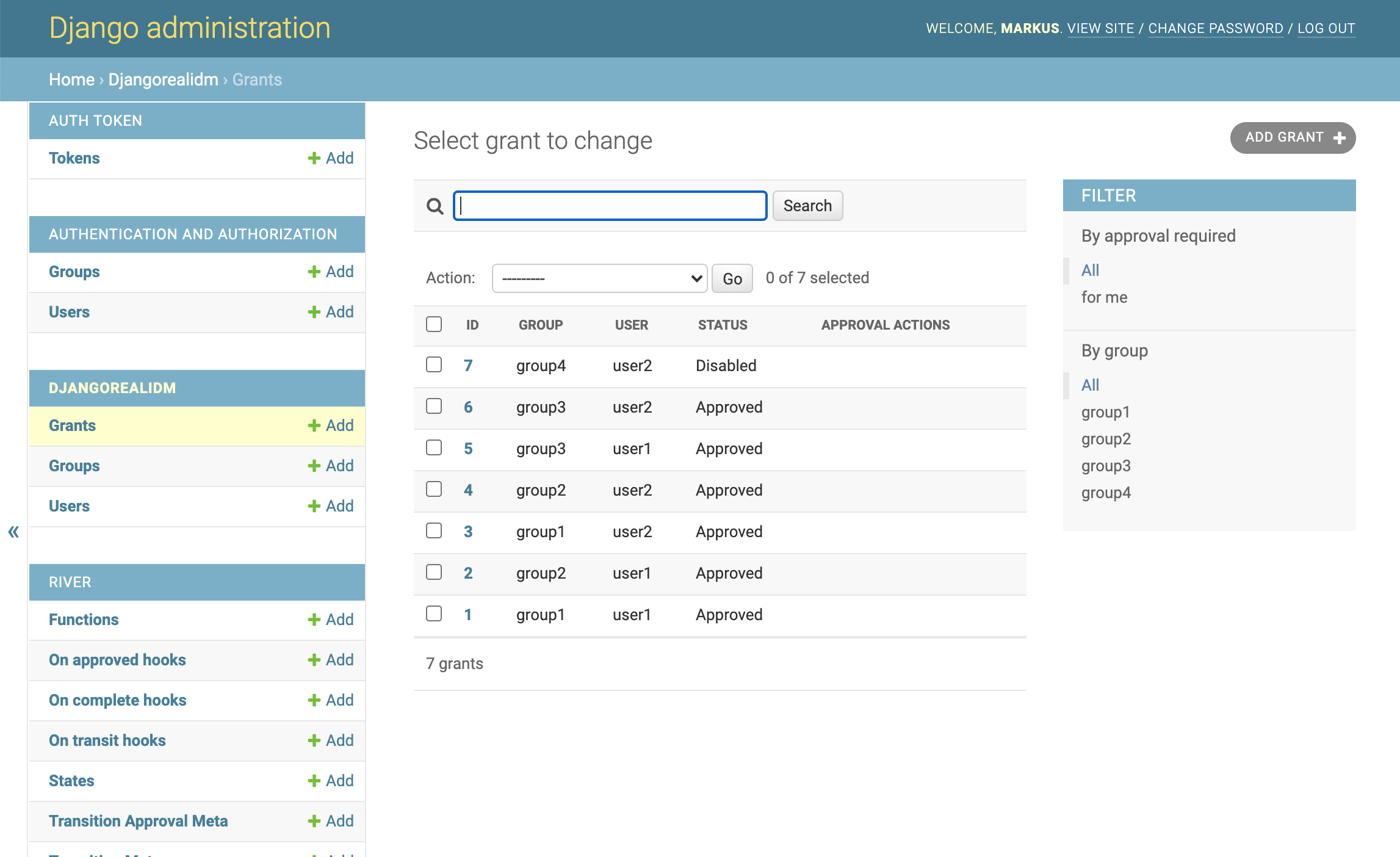Apply the 'for me' approval filter

click(1104, 297)
